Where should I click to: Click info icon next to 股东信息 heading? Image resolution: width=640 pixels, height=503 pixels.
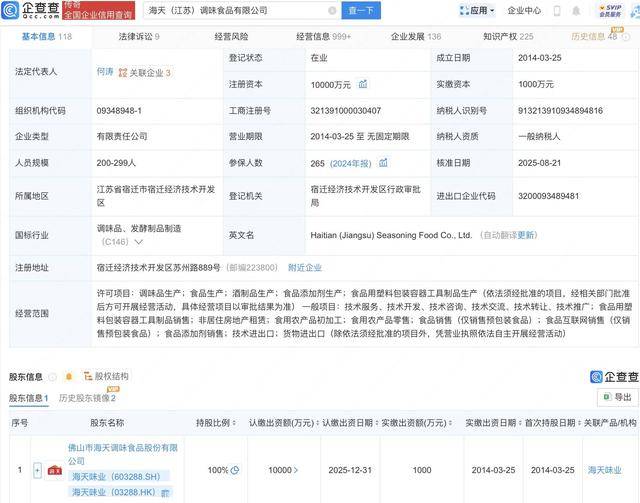point(52,377)
